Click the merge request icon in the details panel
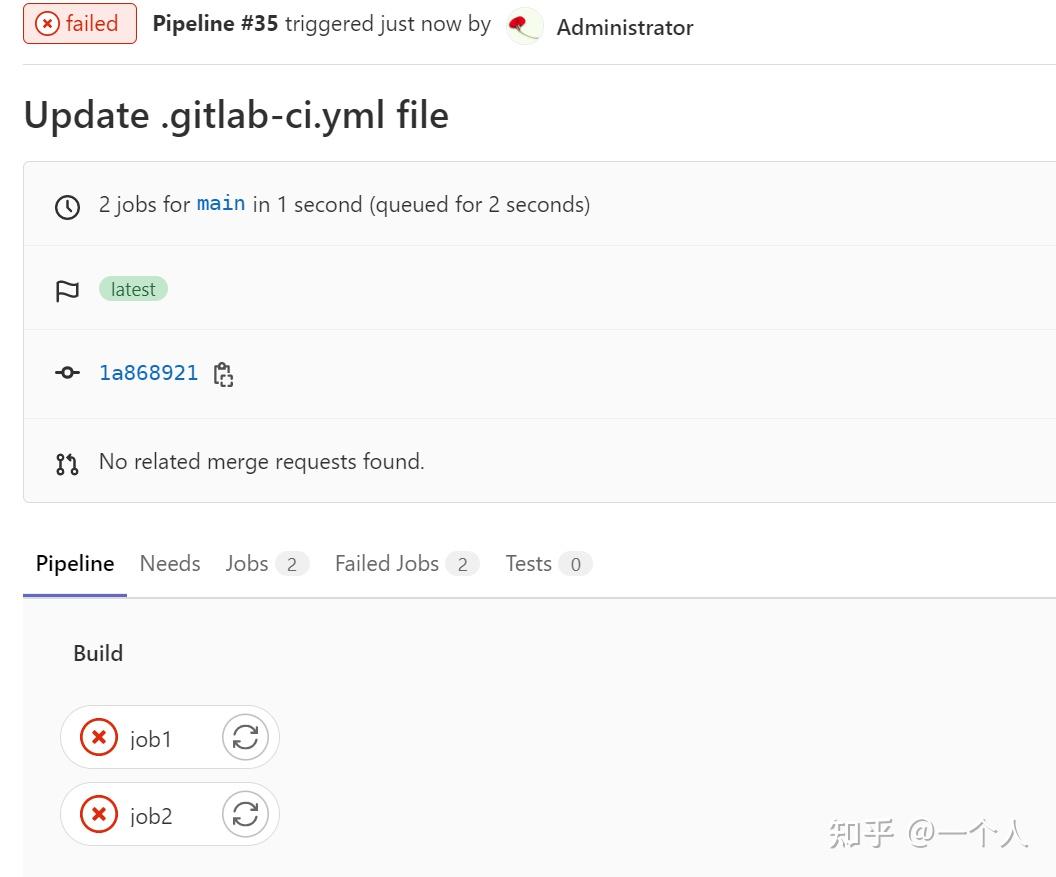 tap(67, 461)
